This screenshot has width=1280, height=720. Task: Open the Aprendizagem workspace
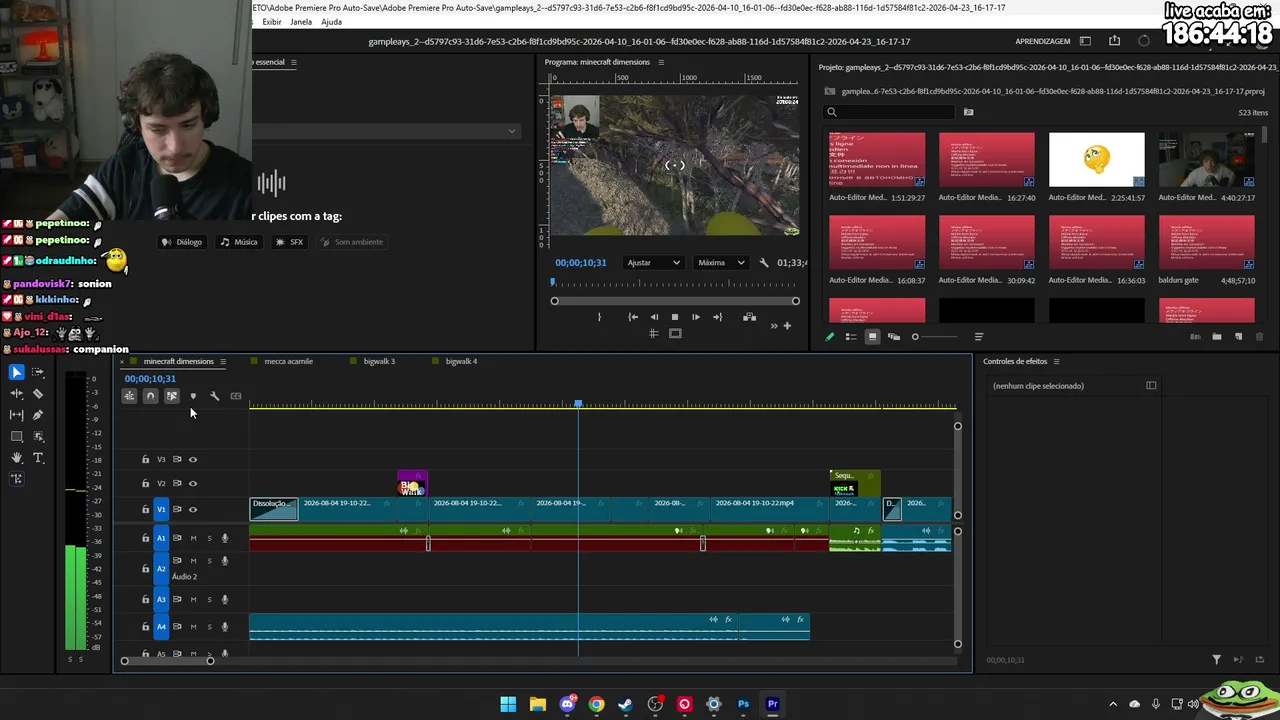tap(1043, 41)
